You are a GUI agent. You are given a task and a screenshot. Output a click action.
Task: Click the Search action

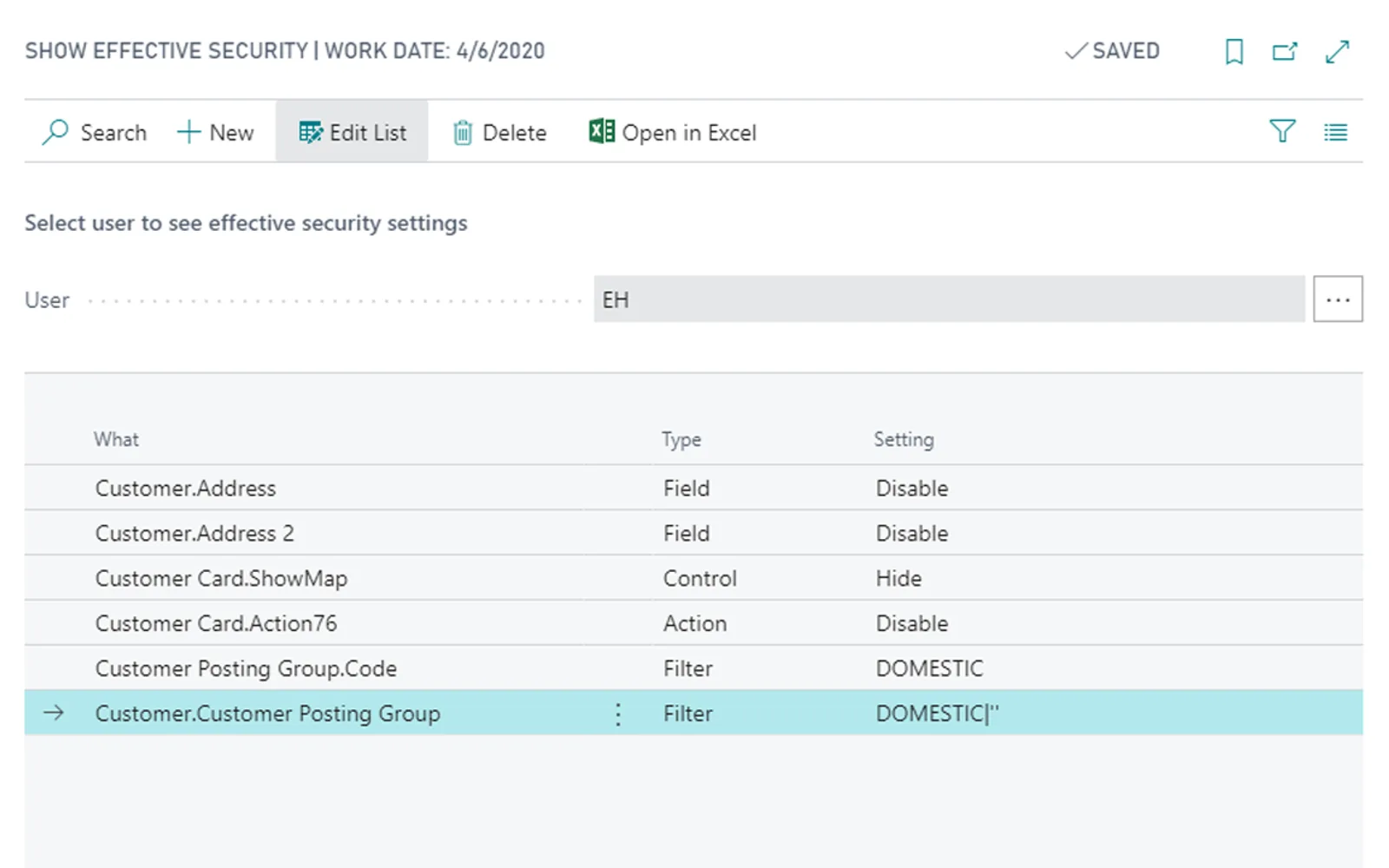(x=95, y=132)
